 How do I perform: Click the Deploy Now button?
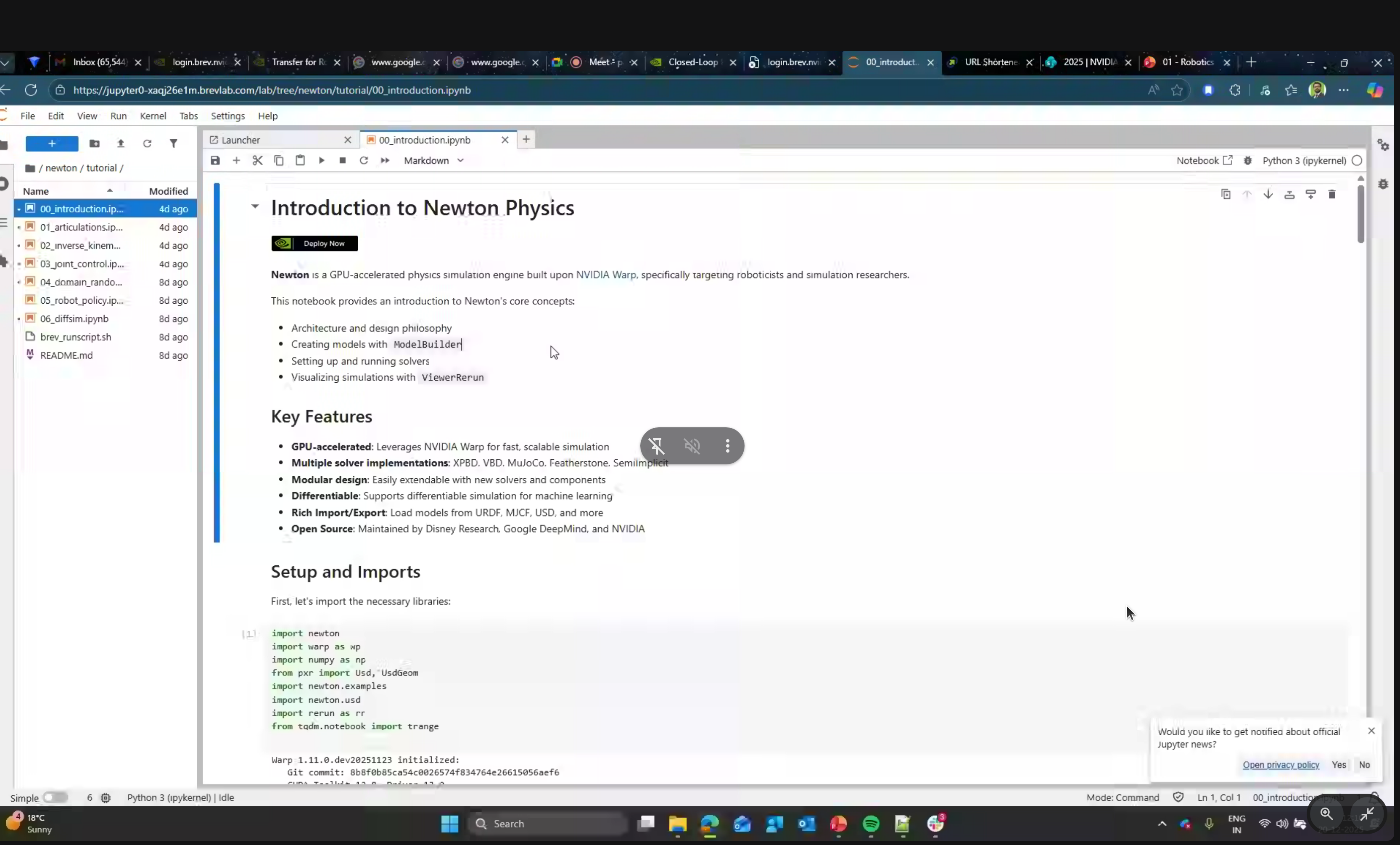[x=314, y=243]
